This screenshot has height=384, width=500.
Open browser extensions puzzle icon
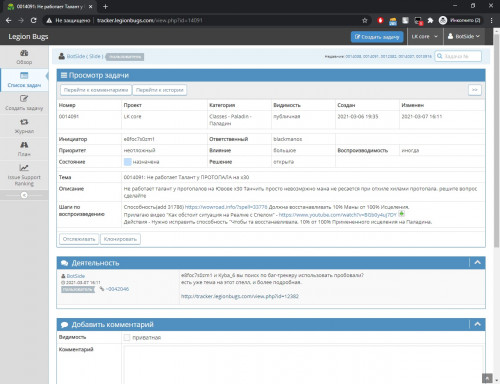[x=430, y=20]
